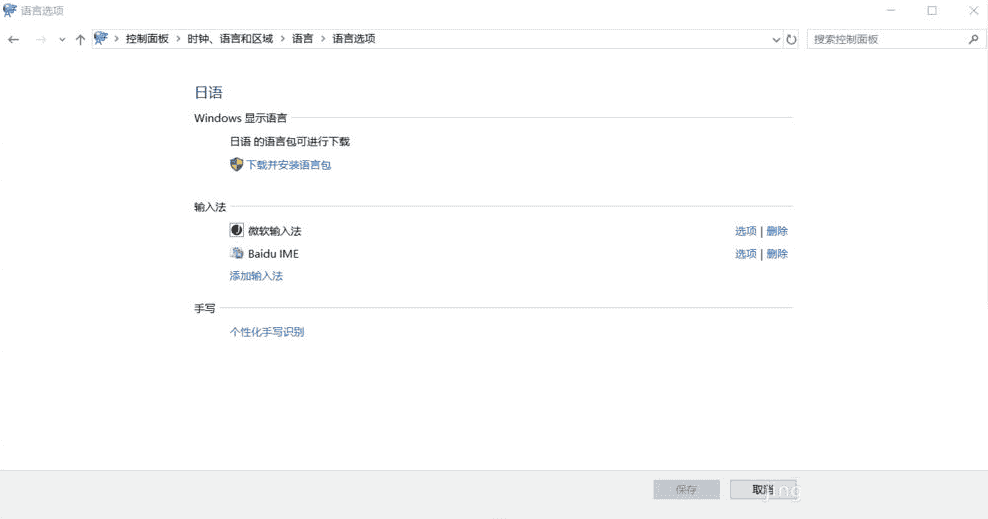Expand chevron after control panel icon
Image resolution: width=988 pixels, height=519 pixels.
[117, 39]
